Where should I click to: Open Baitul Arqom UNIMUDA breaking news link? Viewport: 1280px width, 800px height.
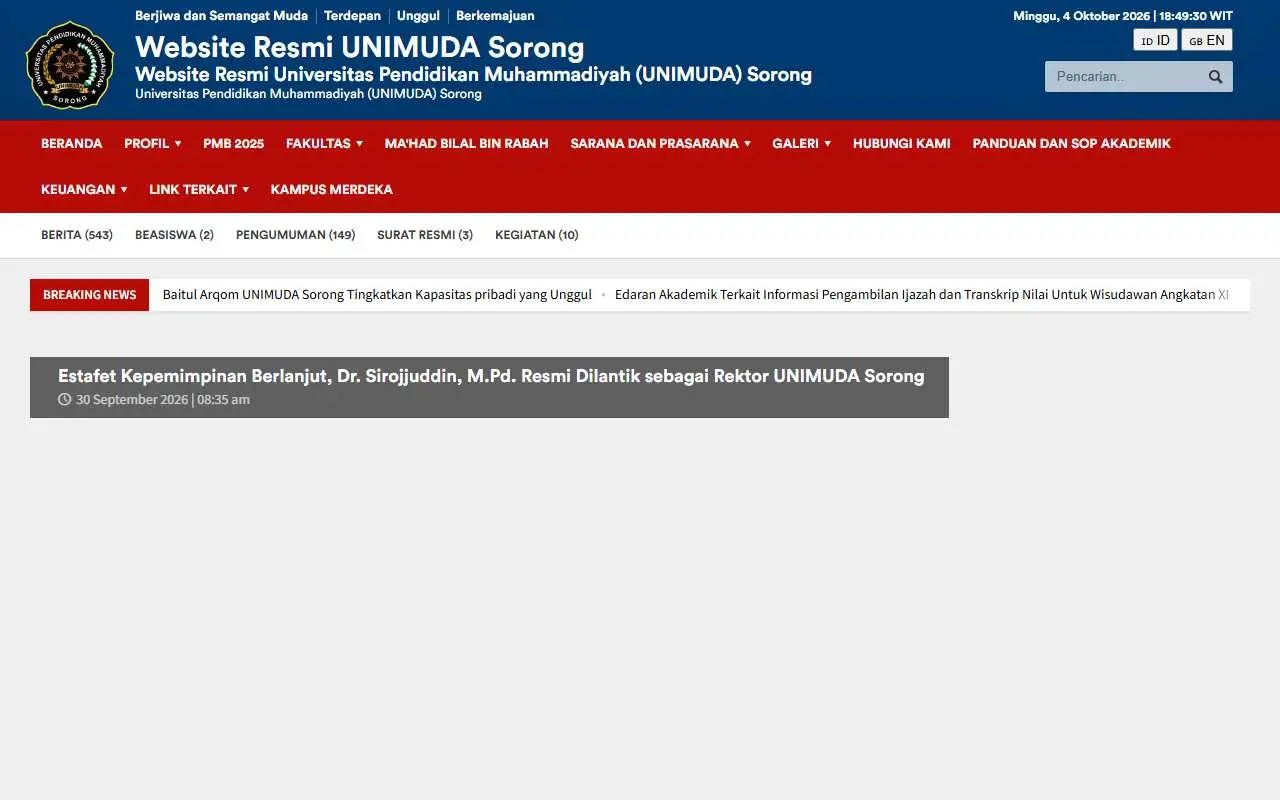click(x=377, y=295)
